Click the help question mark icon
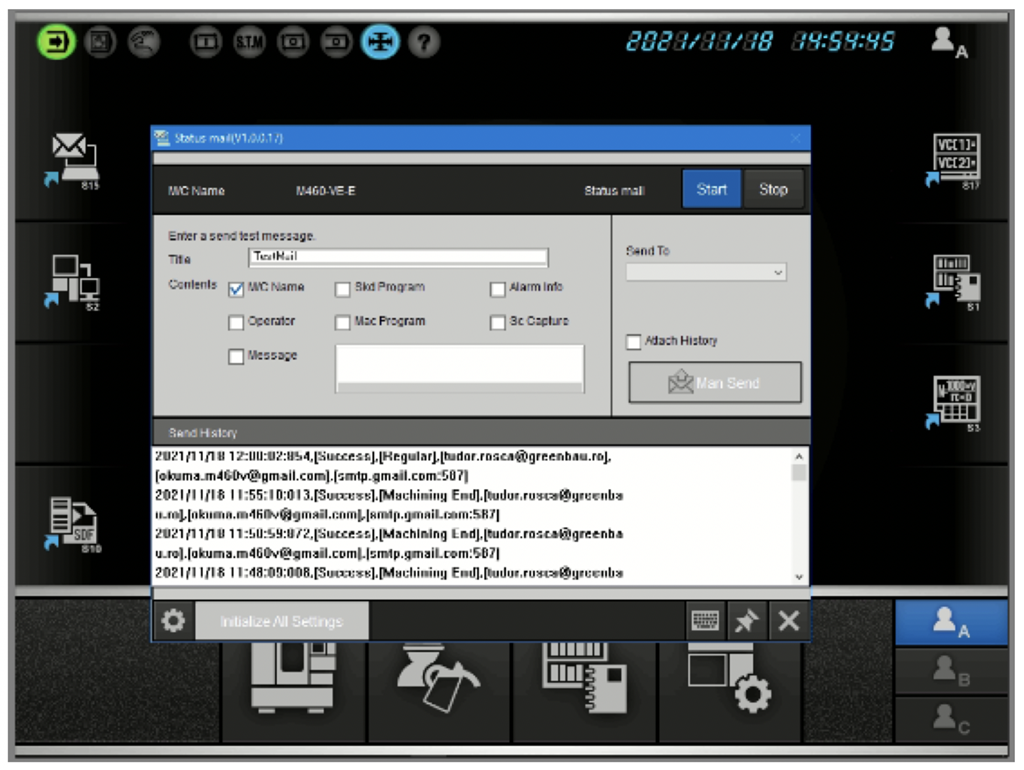The height and width of the screenshot is (770, 1024). [424, 43]
